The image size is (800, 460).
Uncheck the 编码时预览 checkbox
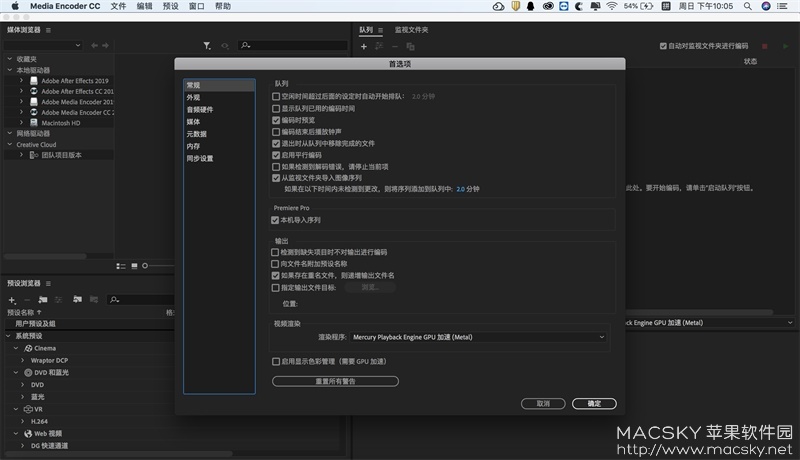click(276, 120)
